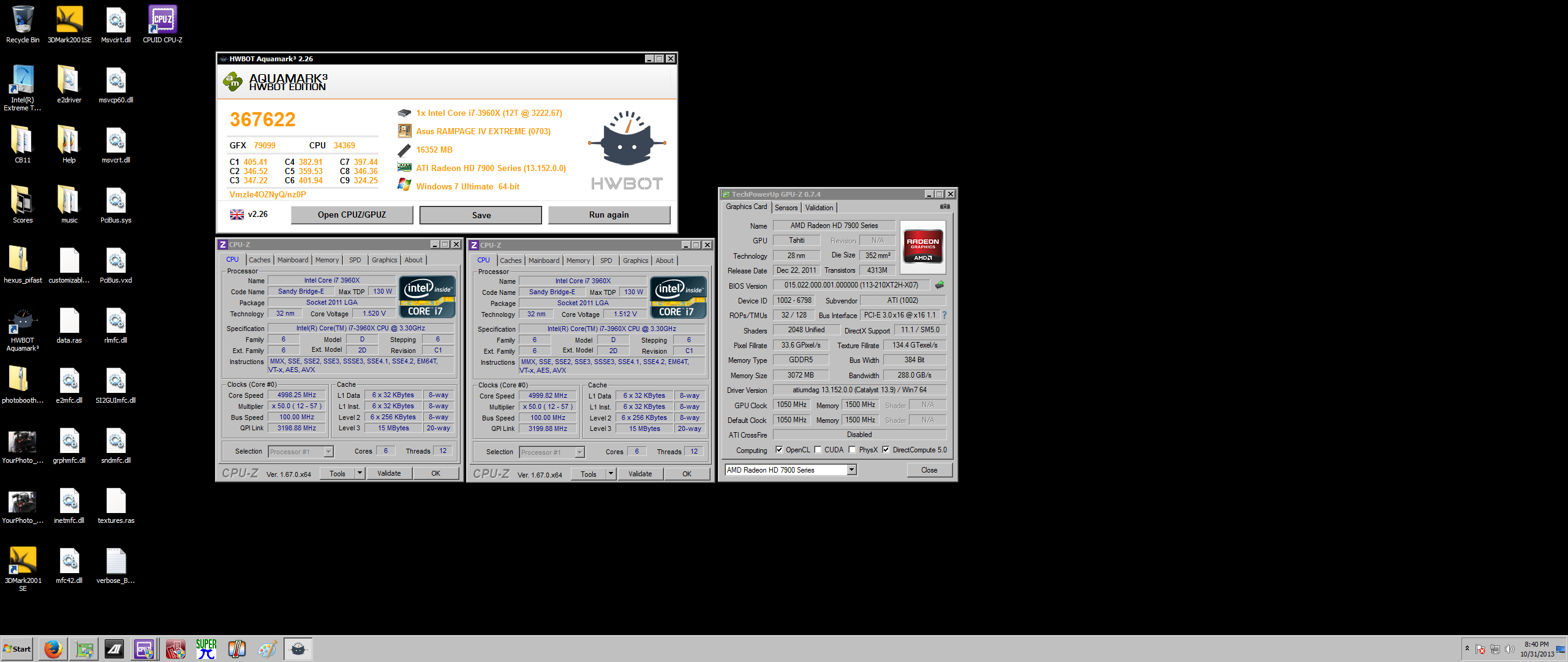Click the Radeon Graphics logo in GPU-Z
1568x662 pixels.
click(x=923, y=248)
